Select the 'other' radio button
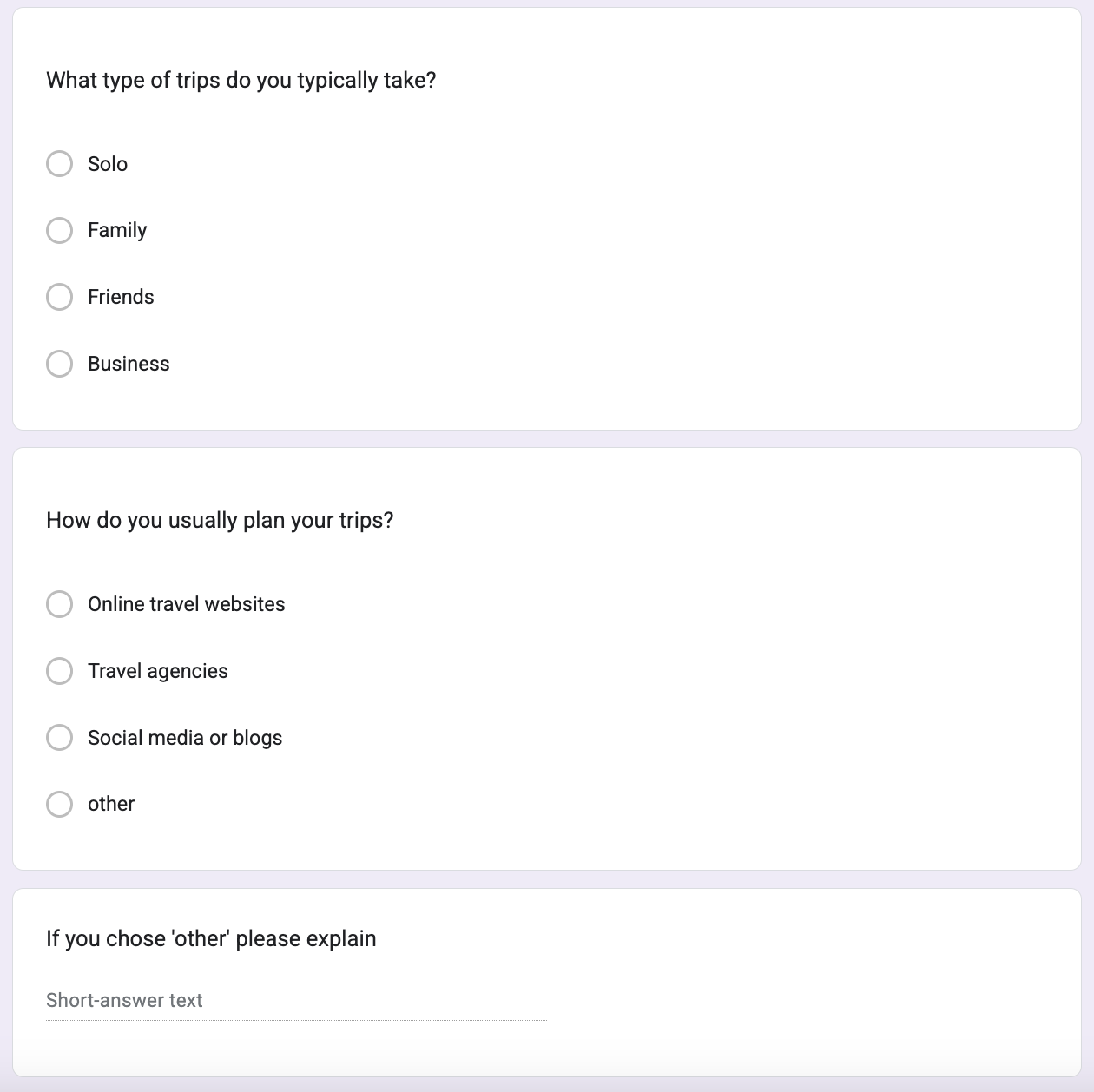The image size is (1094, 1092). [x=59, y=804]
